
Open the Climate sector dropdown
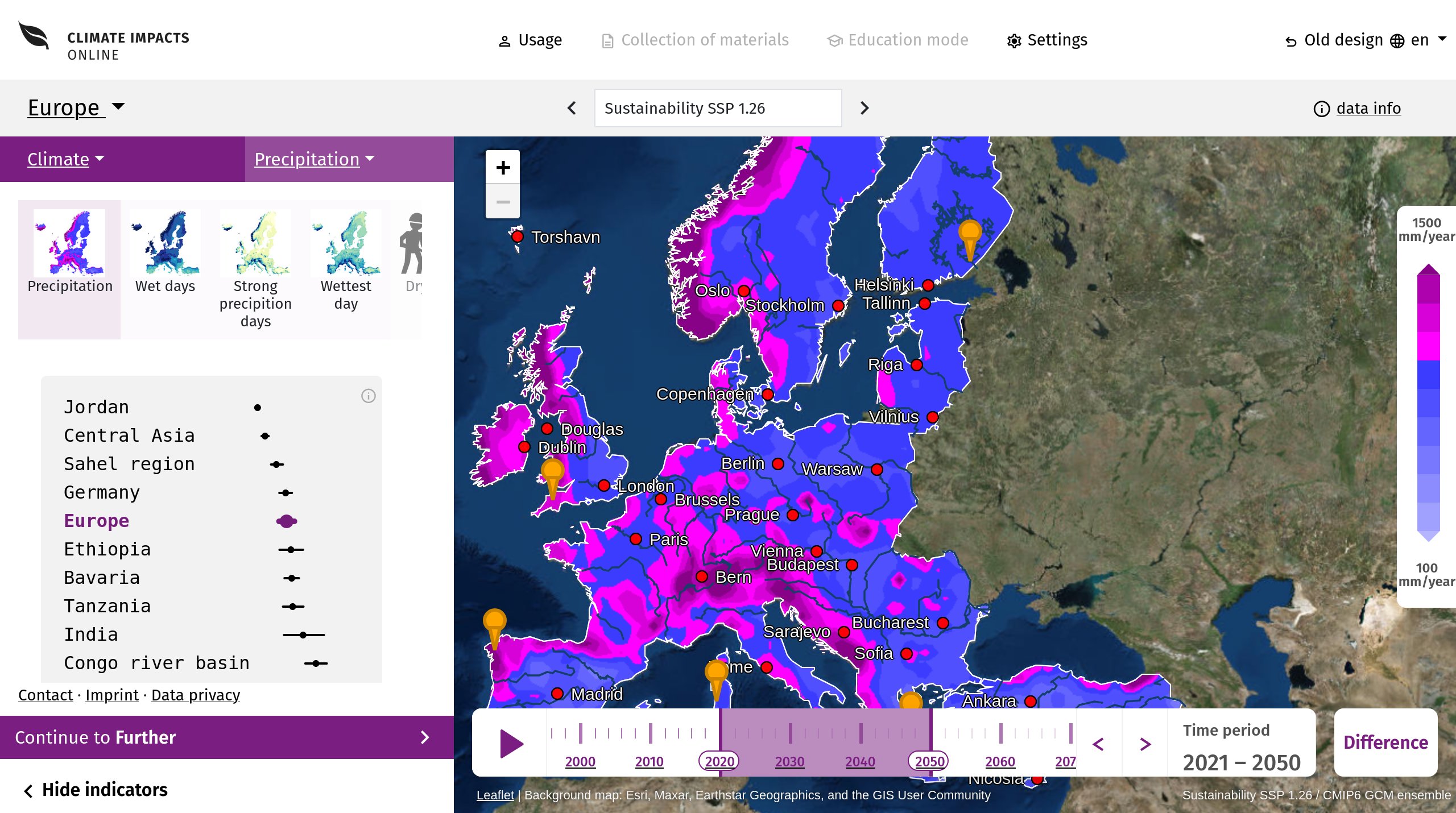click(66, 159)
